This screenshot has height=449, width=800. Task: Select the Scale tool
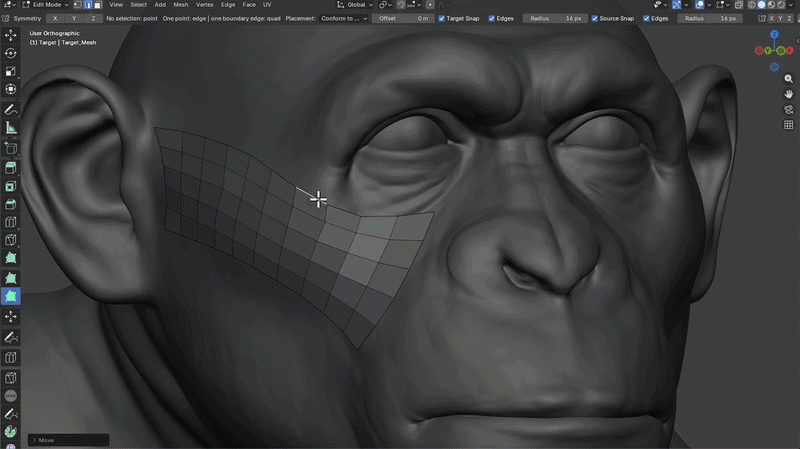click(x=11, y=71)
